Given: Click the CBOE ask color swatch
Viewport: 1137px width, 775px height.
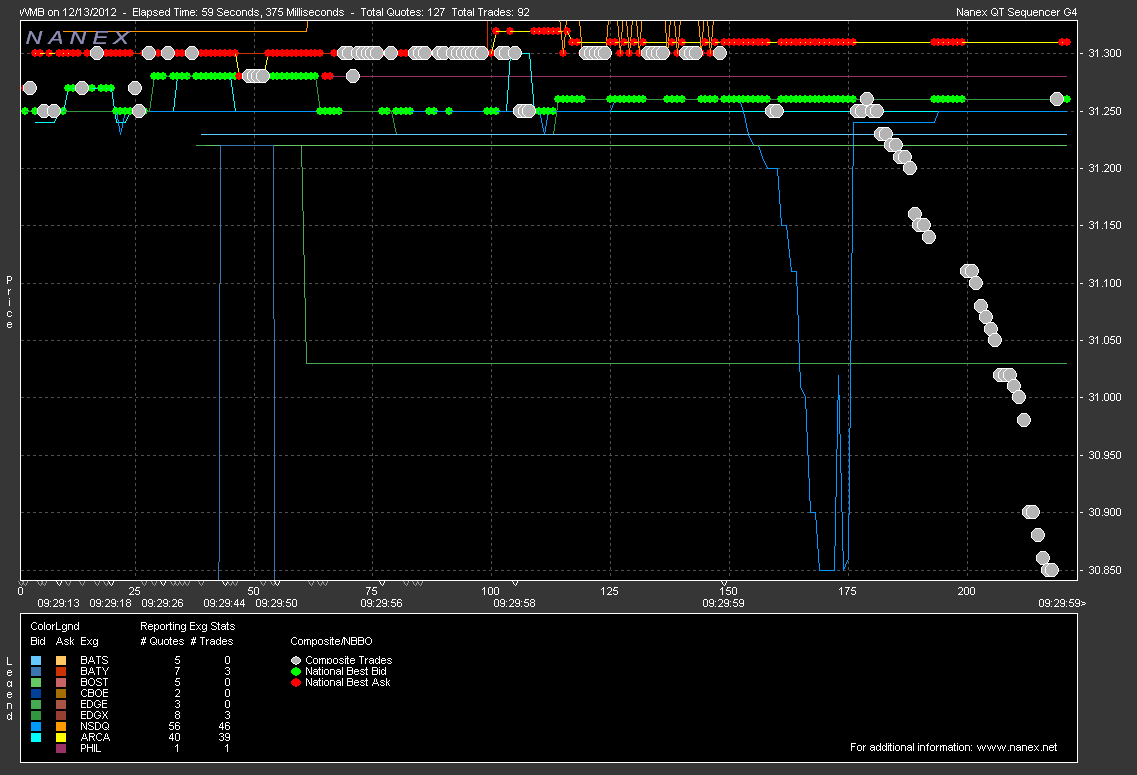Looking at the screenshot, I should pyautogui.click(x=61, y=693).
